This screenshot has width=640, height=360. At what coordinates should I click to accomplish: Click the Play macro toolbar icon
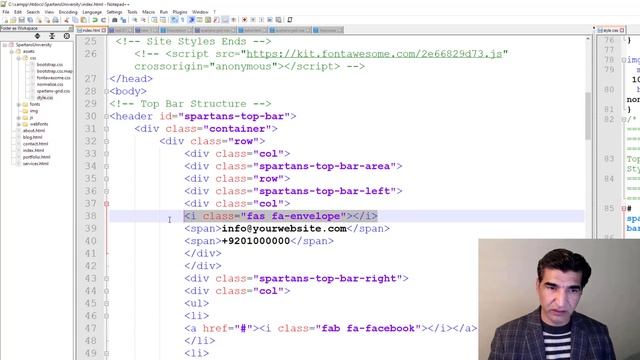pos(261,20)
